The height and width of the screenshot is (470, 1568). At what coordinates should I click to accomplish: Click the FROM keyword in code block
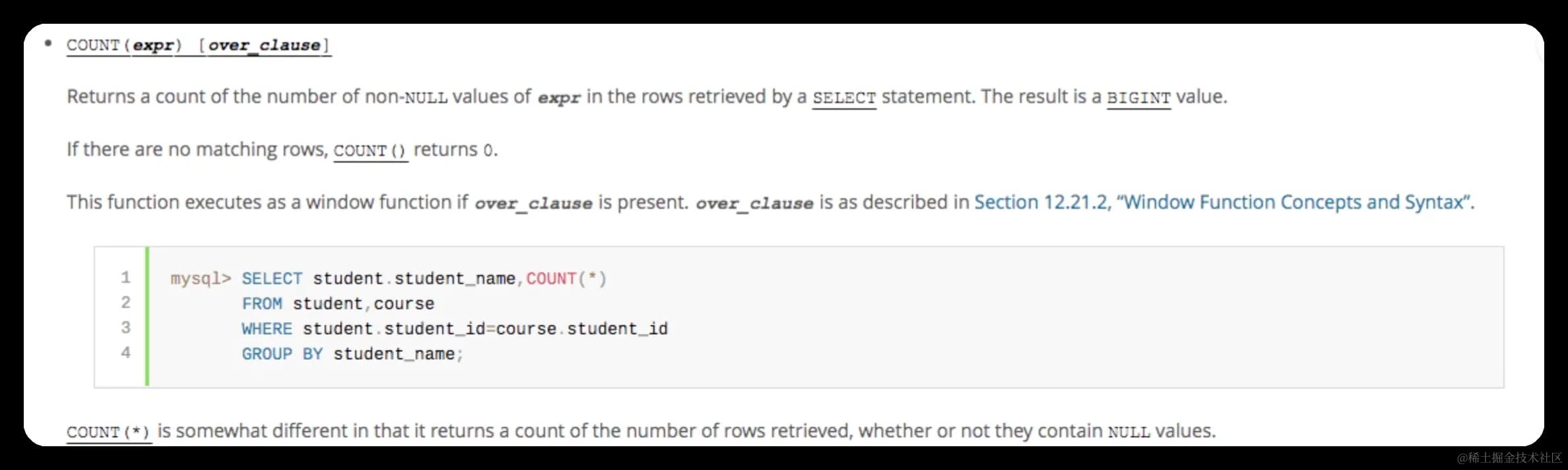click(261, 304)
